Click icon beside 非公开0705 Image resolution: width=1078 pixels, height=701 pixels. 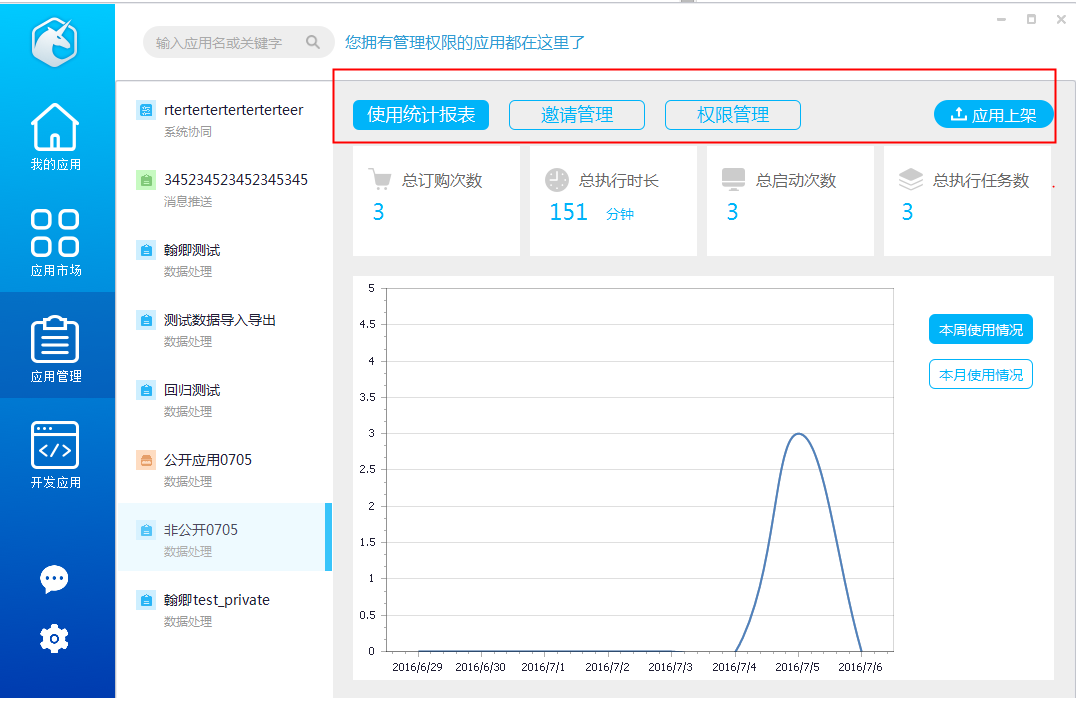click(146, 531)
